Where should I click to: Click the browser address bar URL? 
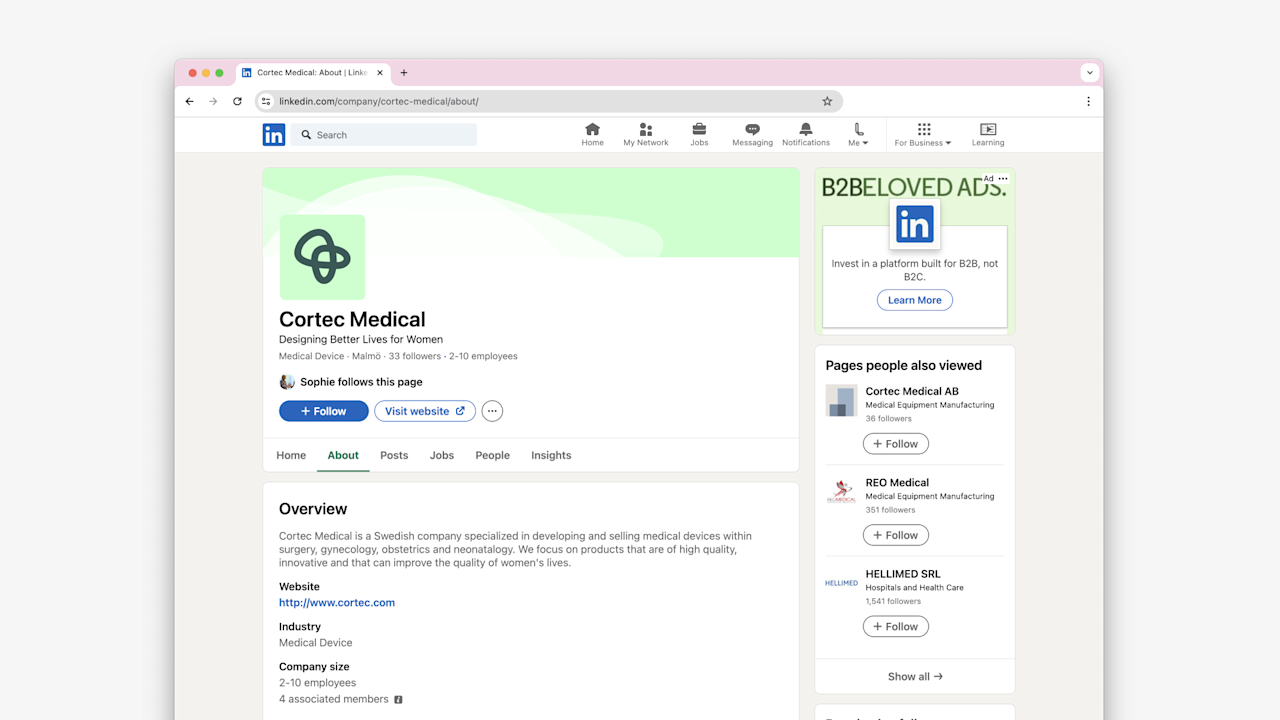click(379, 101)
